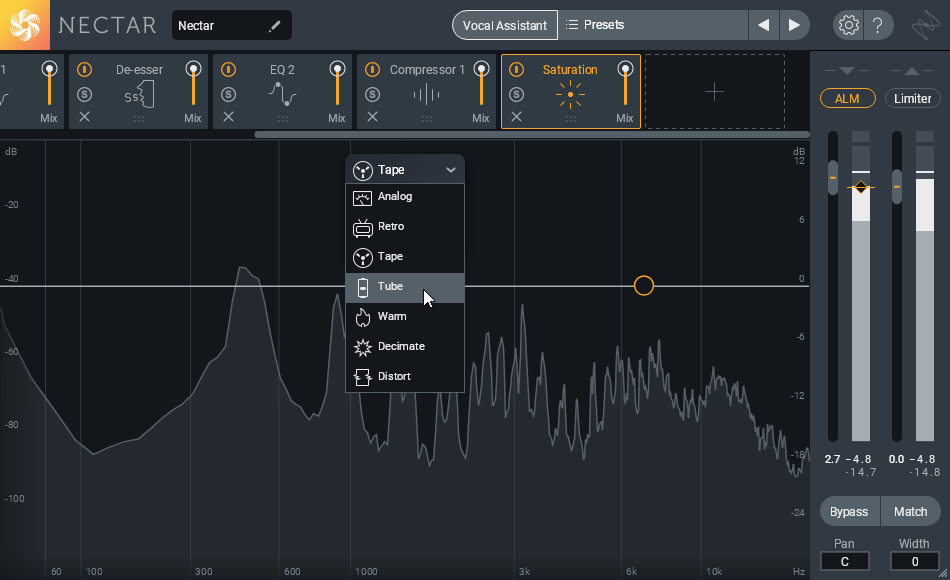This screenshot has height=580, width=950.
Task: Pick Tape in the mode list
Action: [x=405, y=257]
